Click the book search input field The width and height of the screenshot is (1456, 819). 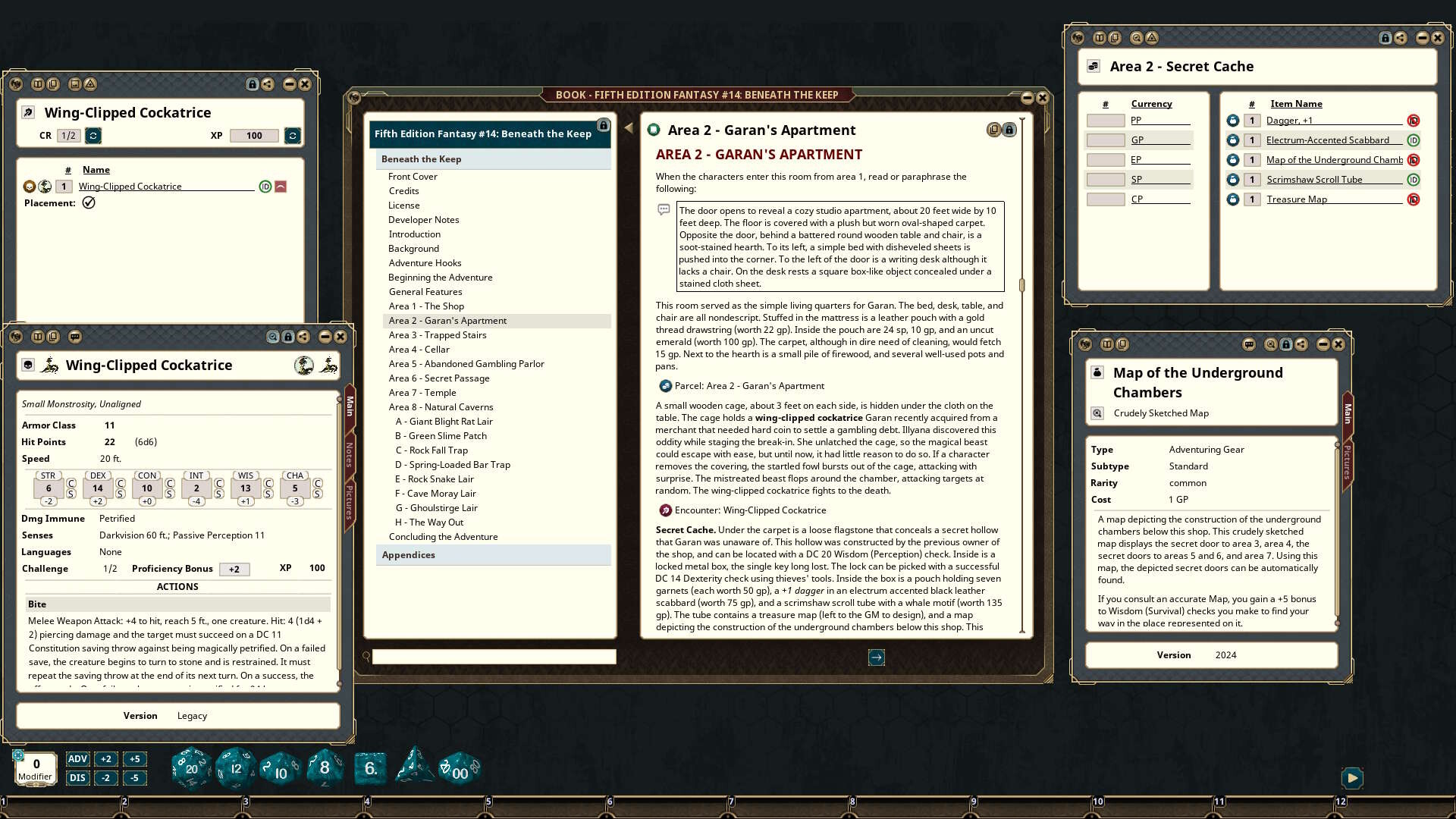[494, 657]
